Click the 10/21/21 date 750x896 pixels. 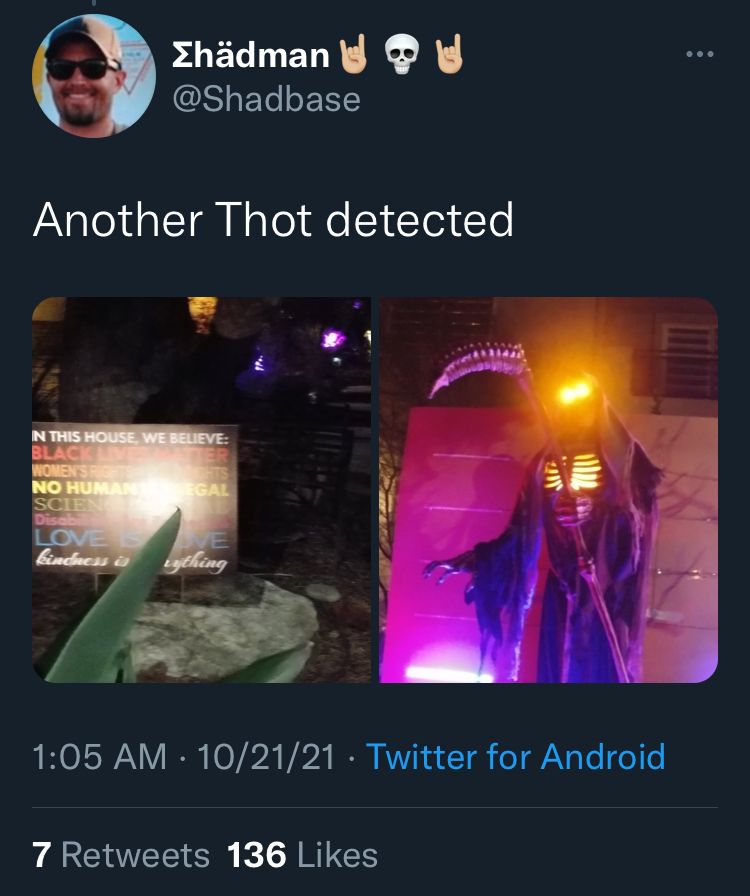266,757
